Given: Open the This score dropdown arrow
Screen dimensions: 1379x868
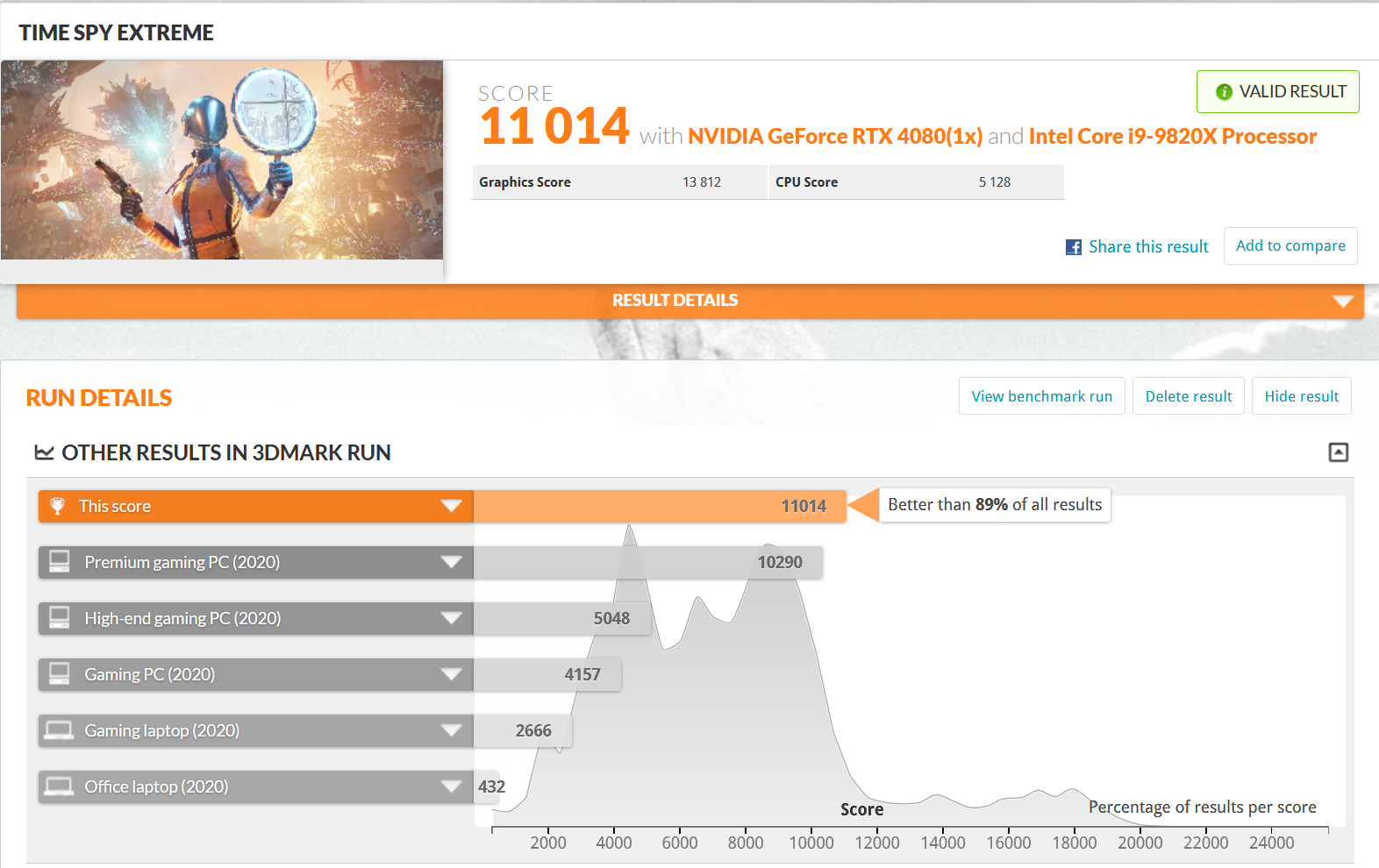Looking at the screenshot, I should (x=451, y=506).
